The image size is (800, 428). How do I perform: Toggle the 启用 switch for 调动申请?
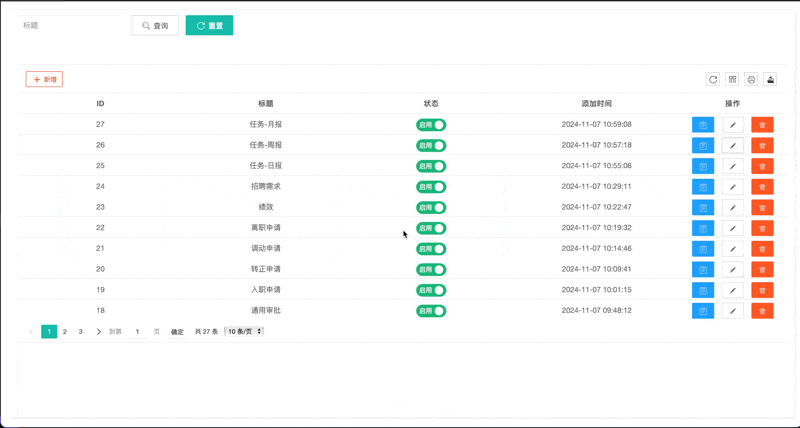[431, 249]
